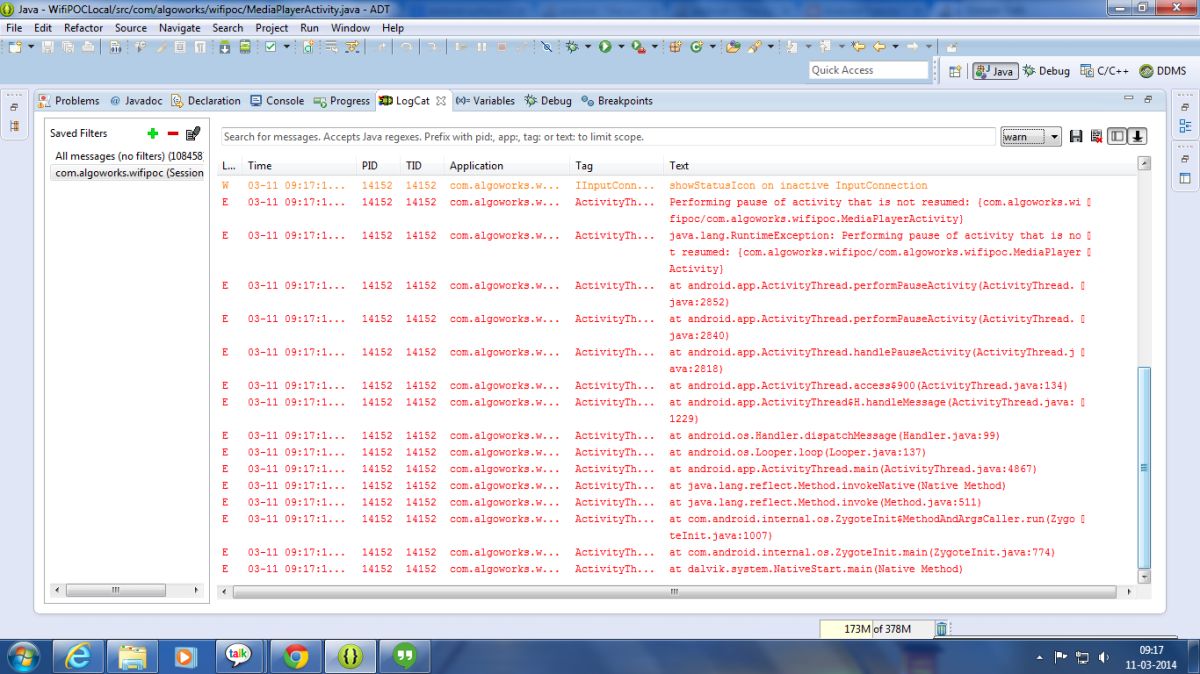The image size is (1200, 674).
Task: Click the Quick Access search box
Action: pos(869,70)
